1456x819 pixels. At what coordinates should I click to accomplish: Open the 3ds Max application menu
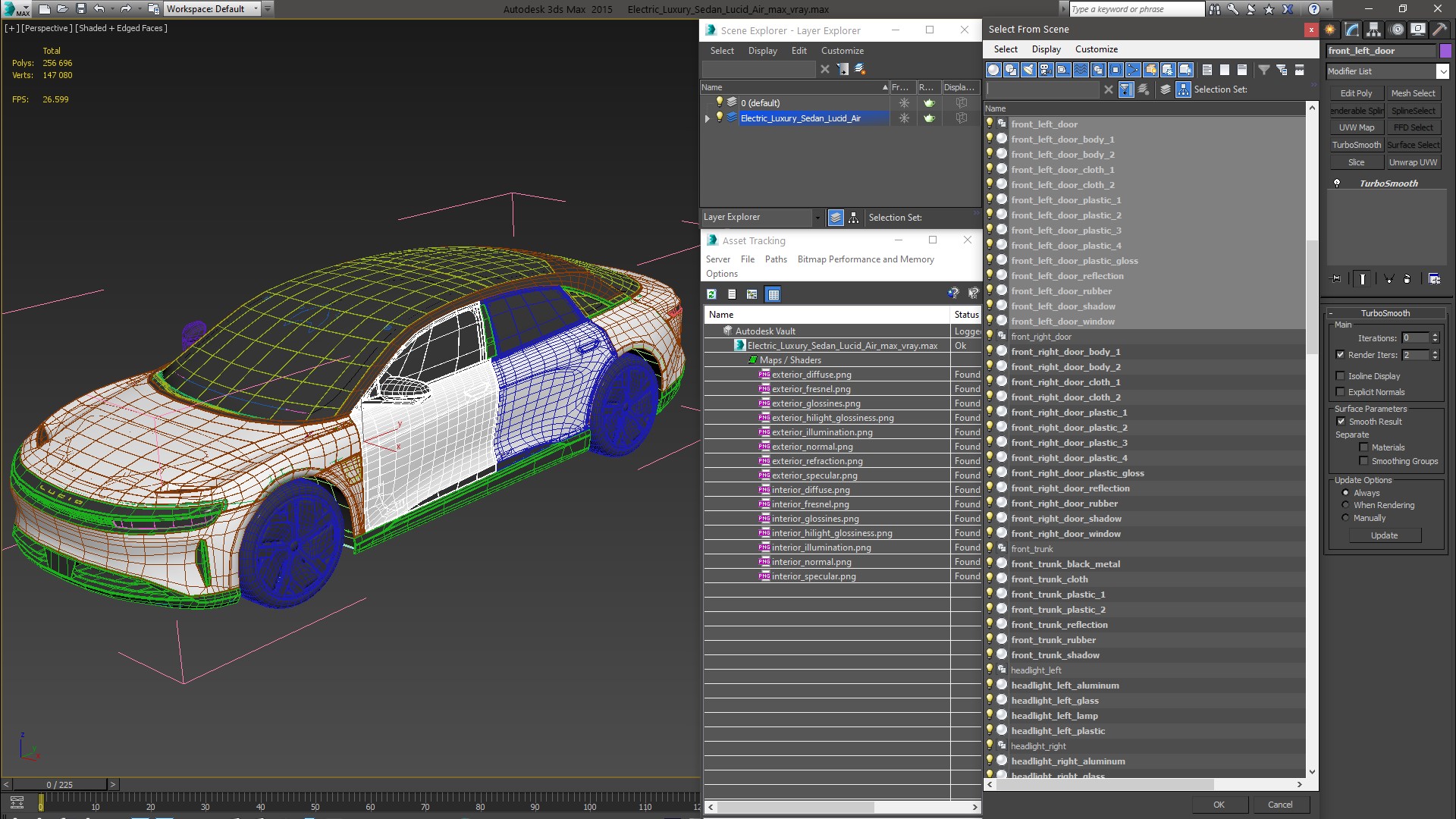(x=15, y=9)
